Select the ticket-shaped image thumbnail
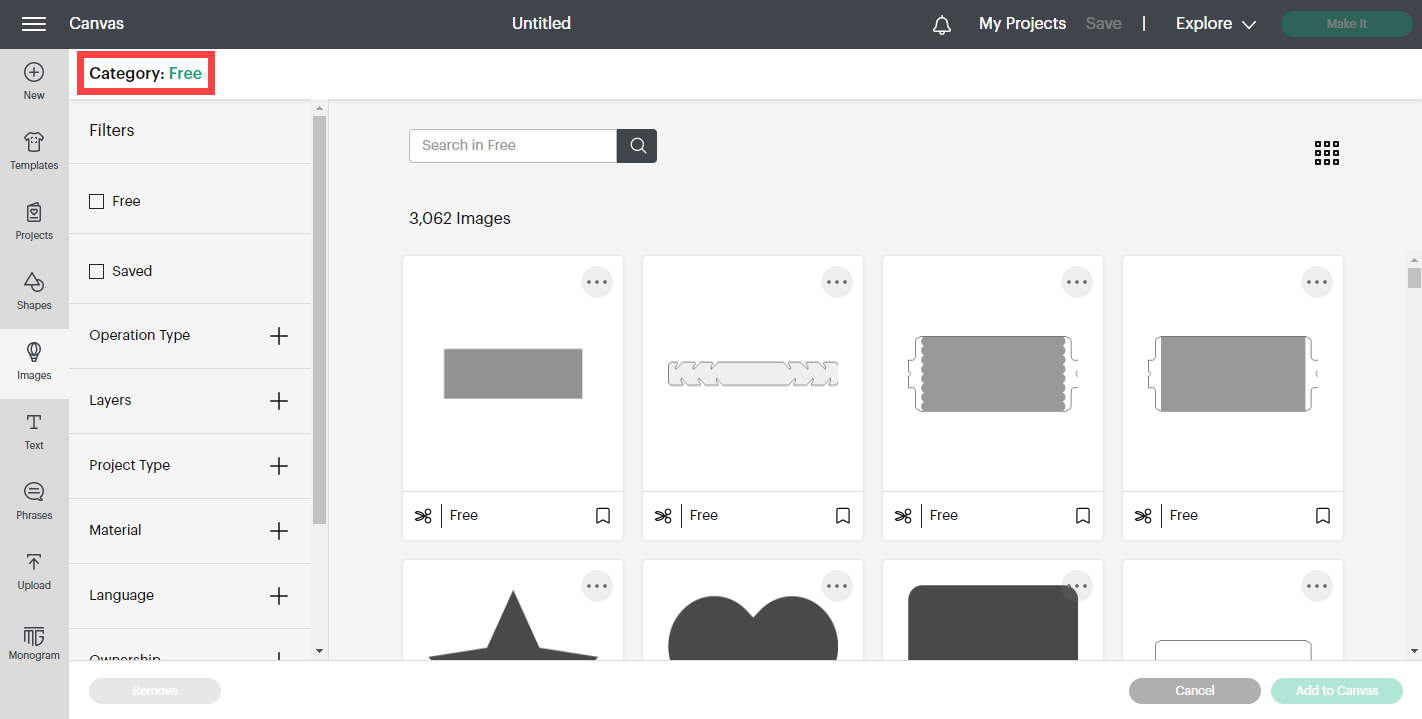1422x719 pixels. [x=993, y=373]
